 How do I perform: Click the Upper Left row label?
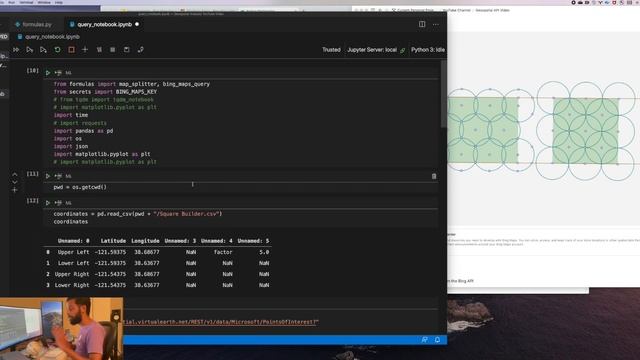point(73,252)
